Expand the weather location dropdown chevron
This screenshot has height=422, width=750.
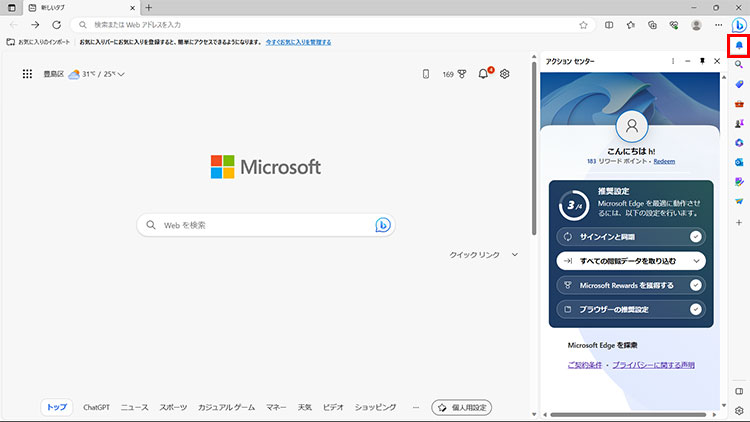click(x=121, y=74)
